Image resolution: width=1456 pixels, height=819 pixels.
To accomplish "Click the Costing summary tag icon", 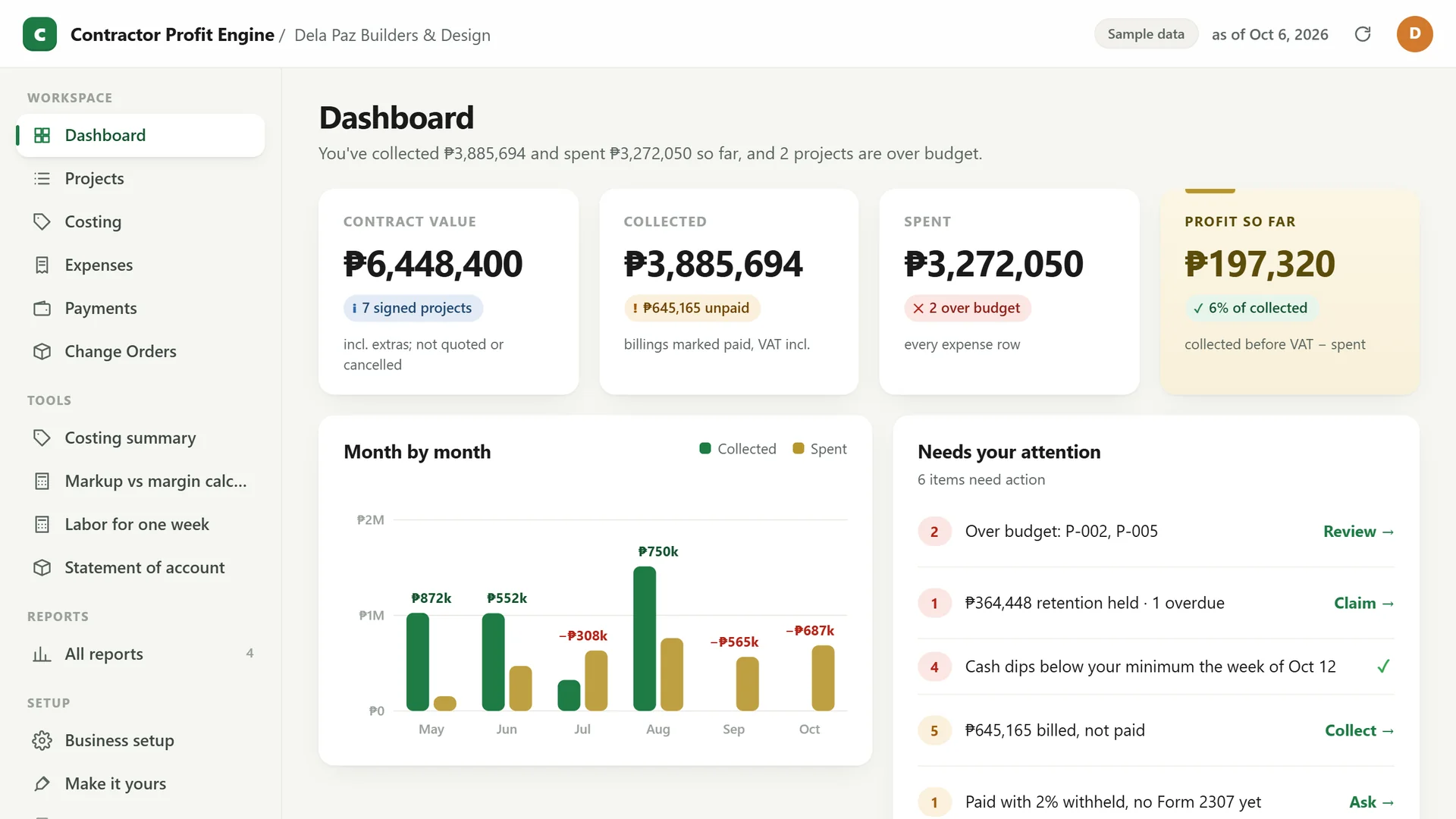I will [x=42, y=438].
